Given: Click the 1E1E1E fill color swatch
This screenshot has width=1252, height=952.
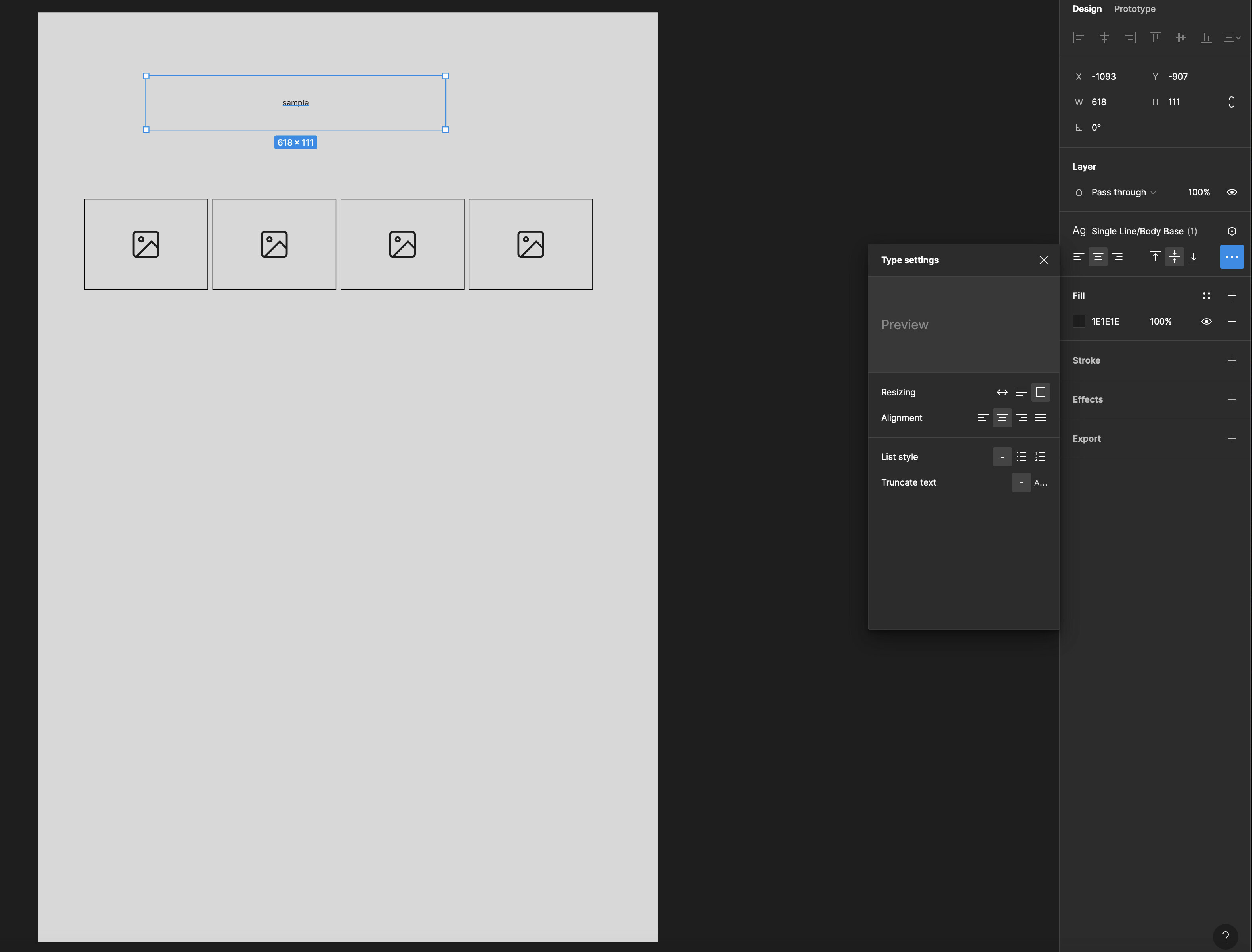Looking at the screenshot, I should point(1079,320).
